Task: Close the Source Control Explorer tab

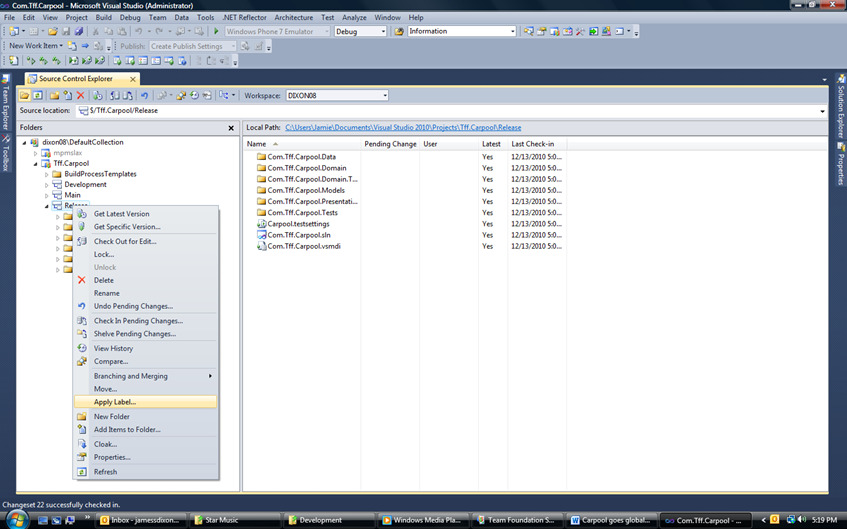Action: coord(132,79)
